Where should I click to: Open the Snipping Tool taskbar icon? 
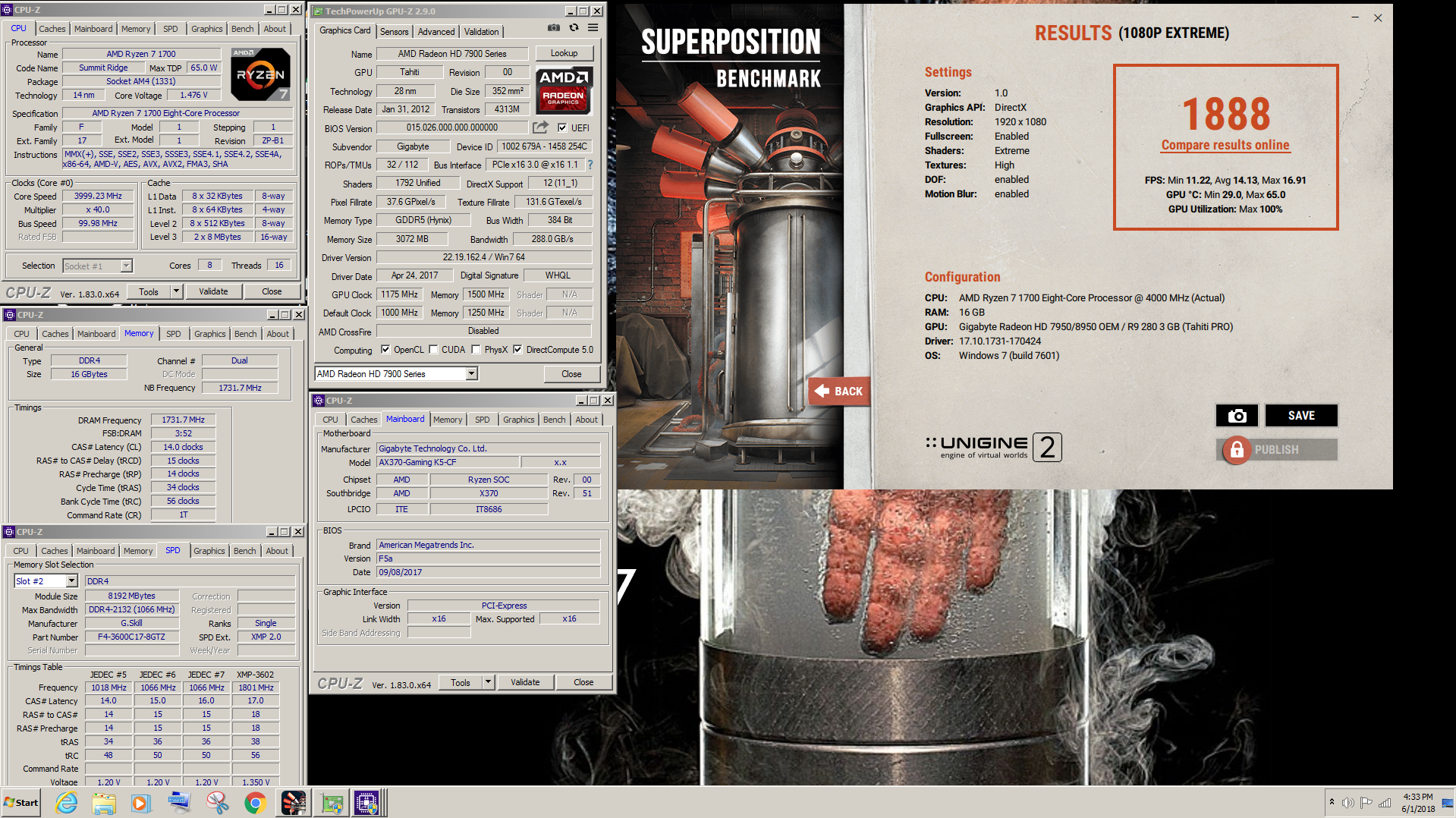(218, 802)
